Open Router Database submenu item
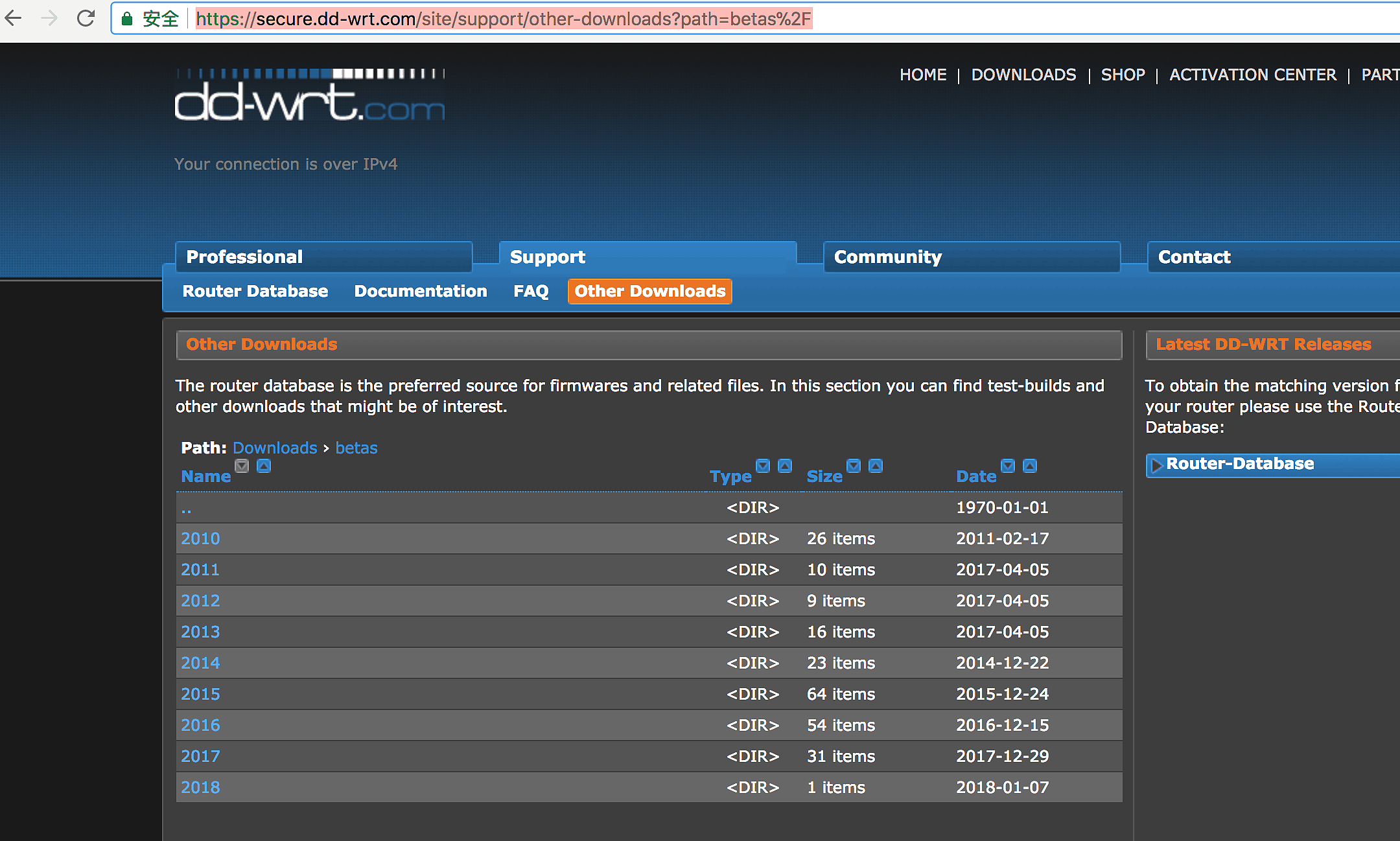The height and width of the screenshot is (841, 1400). pyautogui.click(x=255, y=292)
